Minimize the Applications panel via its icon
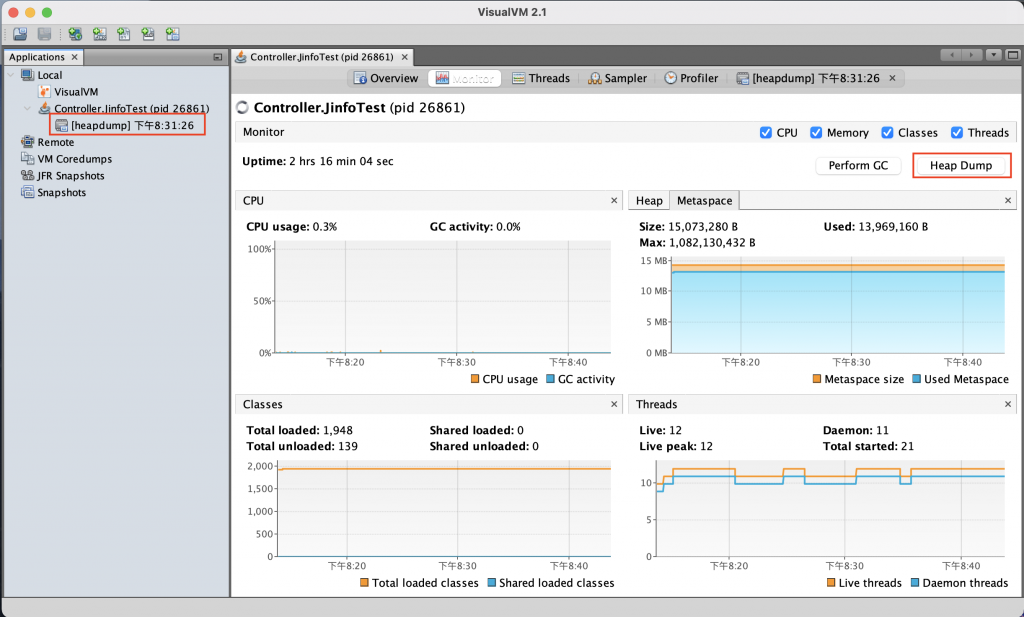 (x=217, y=57)
